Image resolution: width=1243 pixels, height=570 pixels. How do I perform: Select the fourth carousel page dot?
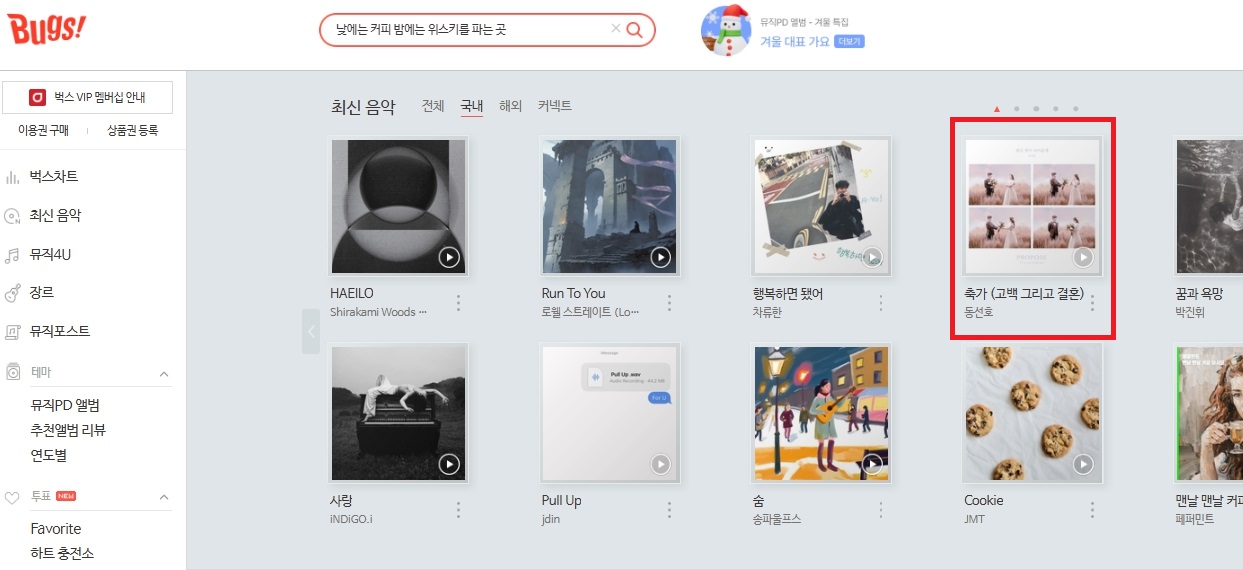1056,108
